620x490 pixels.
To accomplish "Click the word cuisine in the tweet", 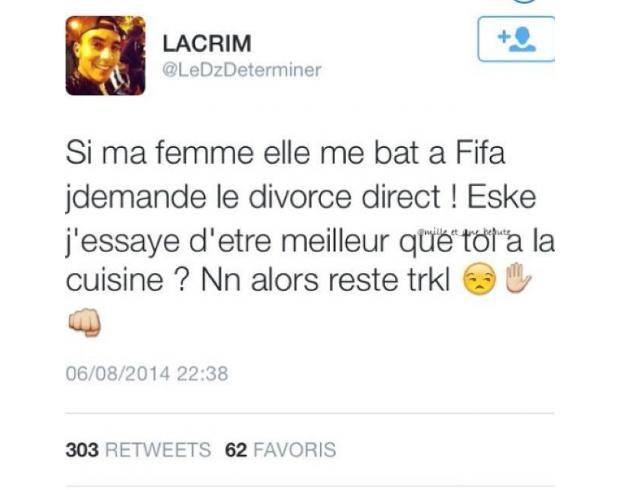I will pyautogui.click(x=115, y=280).
